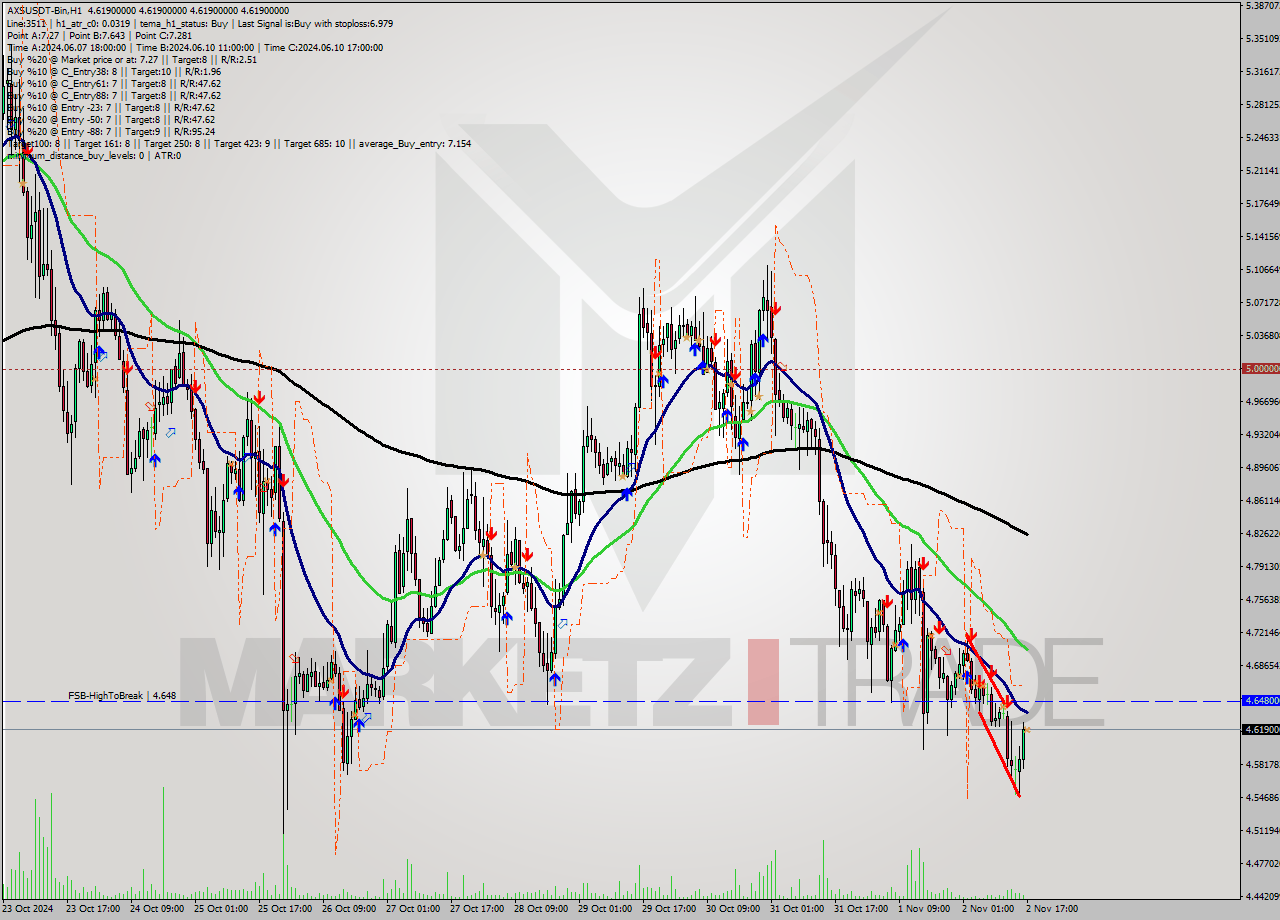This screenshot has height=920, width=1280.
Task: Click the 'Point B:7.643' value
Action: point(99,35)
